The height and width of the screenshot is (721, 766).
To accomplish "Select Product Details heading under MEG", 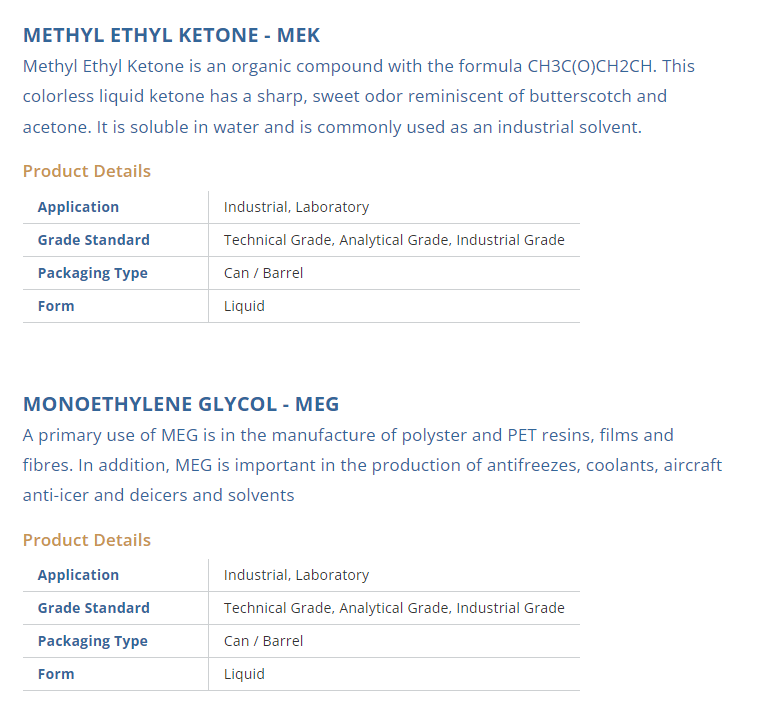I will tap(87, 540).
